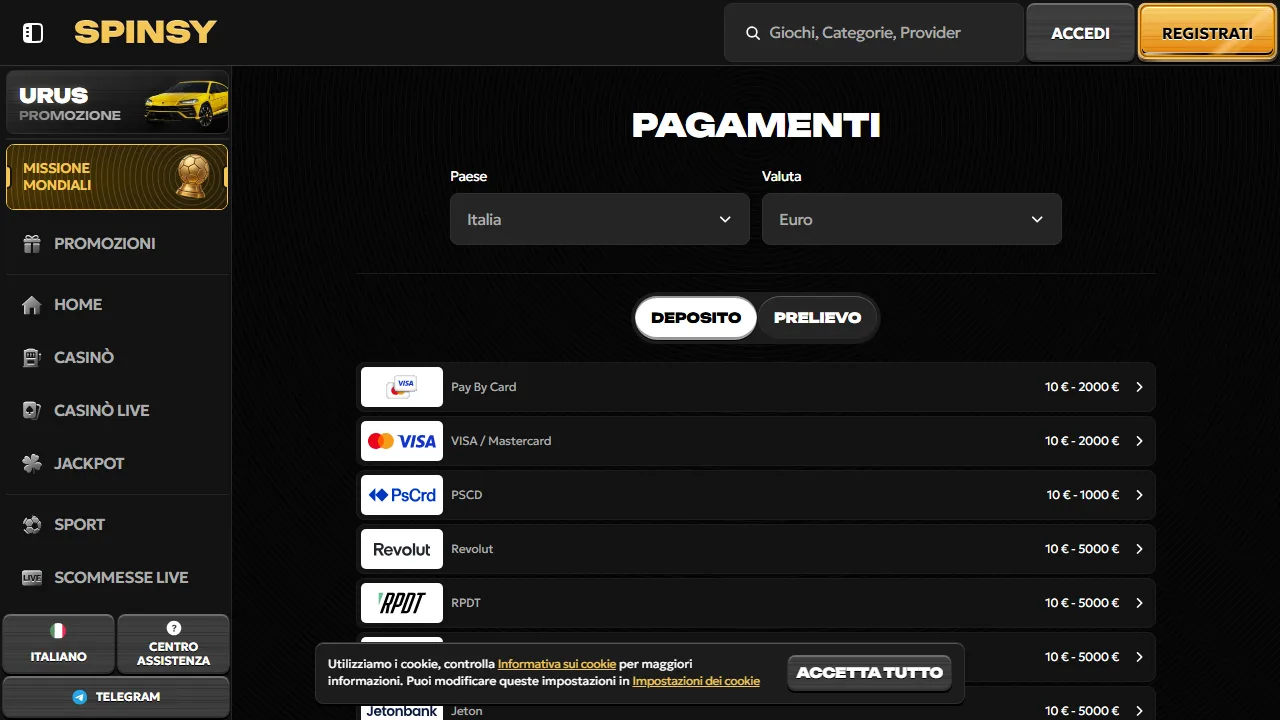Accept cookies with Accetta Tutto
Viewport: 1280px width, 720px height.
[x=870, y=673]
